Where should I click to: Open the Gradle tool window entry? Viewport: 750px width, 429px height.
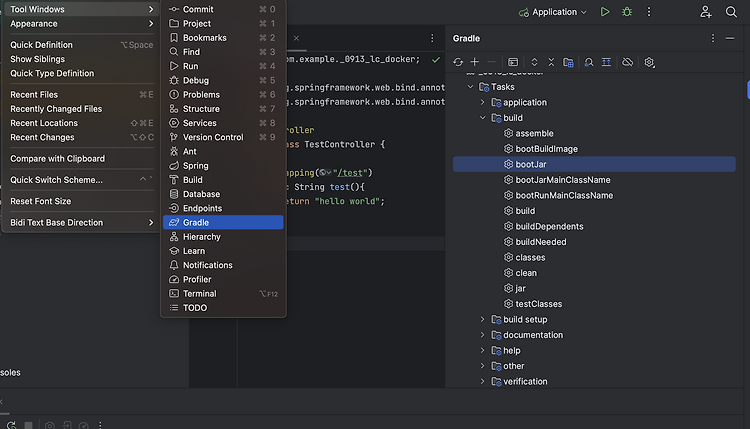point(223,222)
